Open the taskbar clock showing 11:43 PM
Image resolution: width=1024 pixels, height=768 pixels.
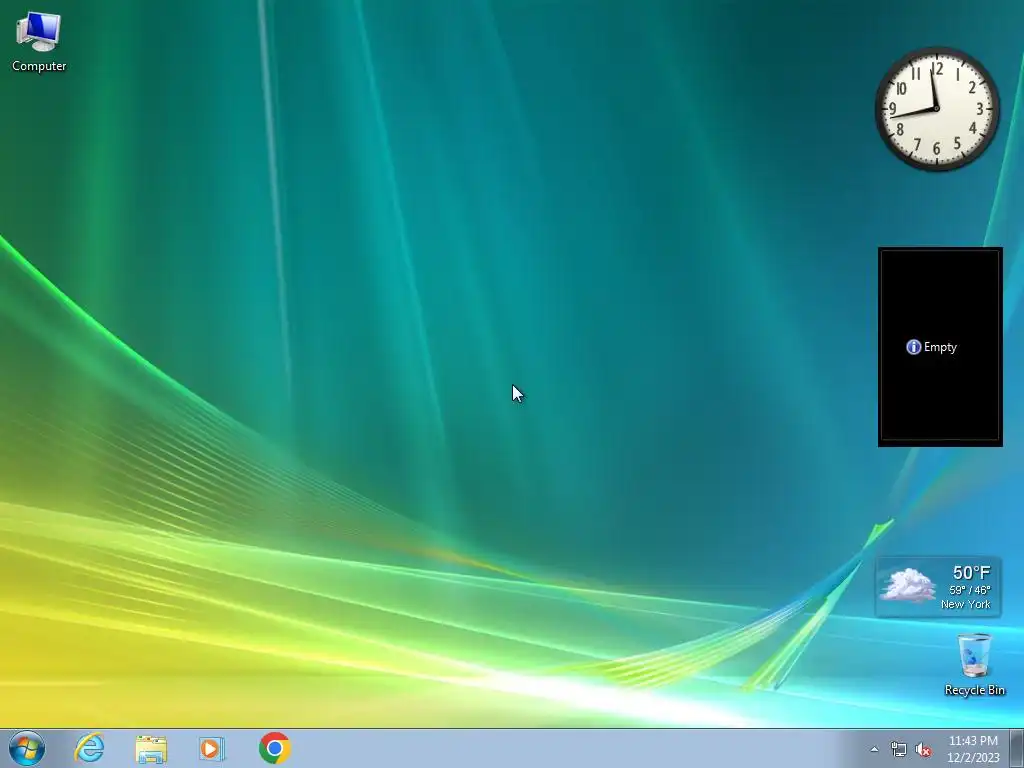973,748
